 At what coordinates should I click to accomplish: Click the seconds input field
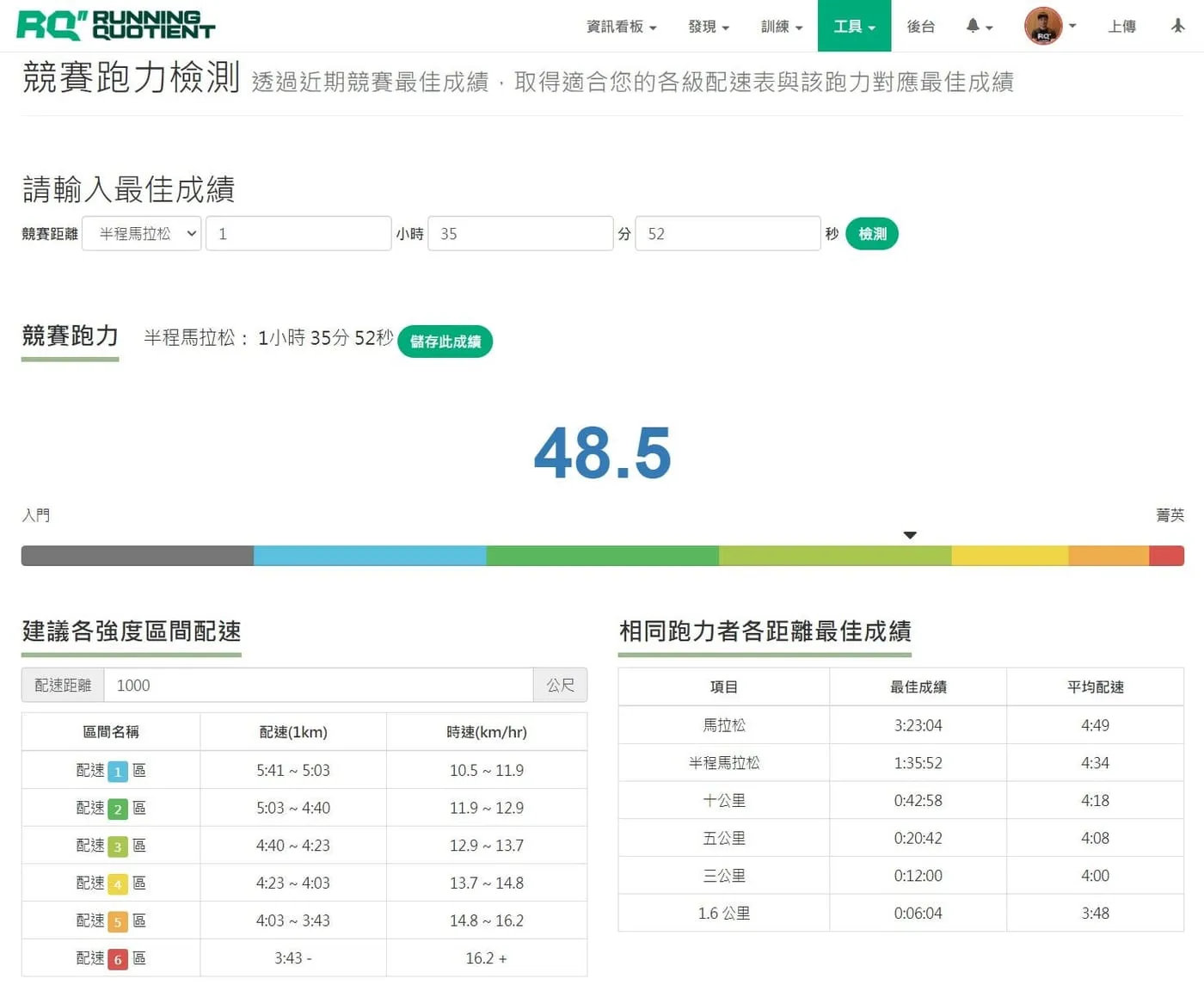click(x=728, y=234)
